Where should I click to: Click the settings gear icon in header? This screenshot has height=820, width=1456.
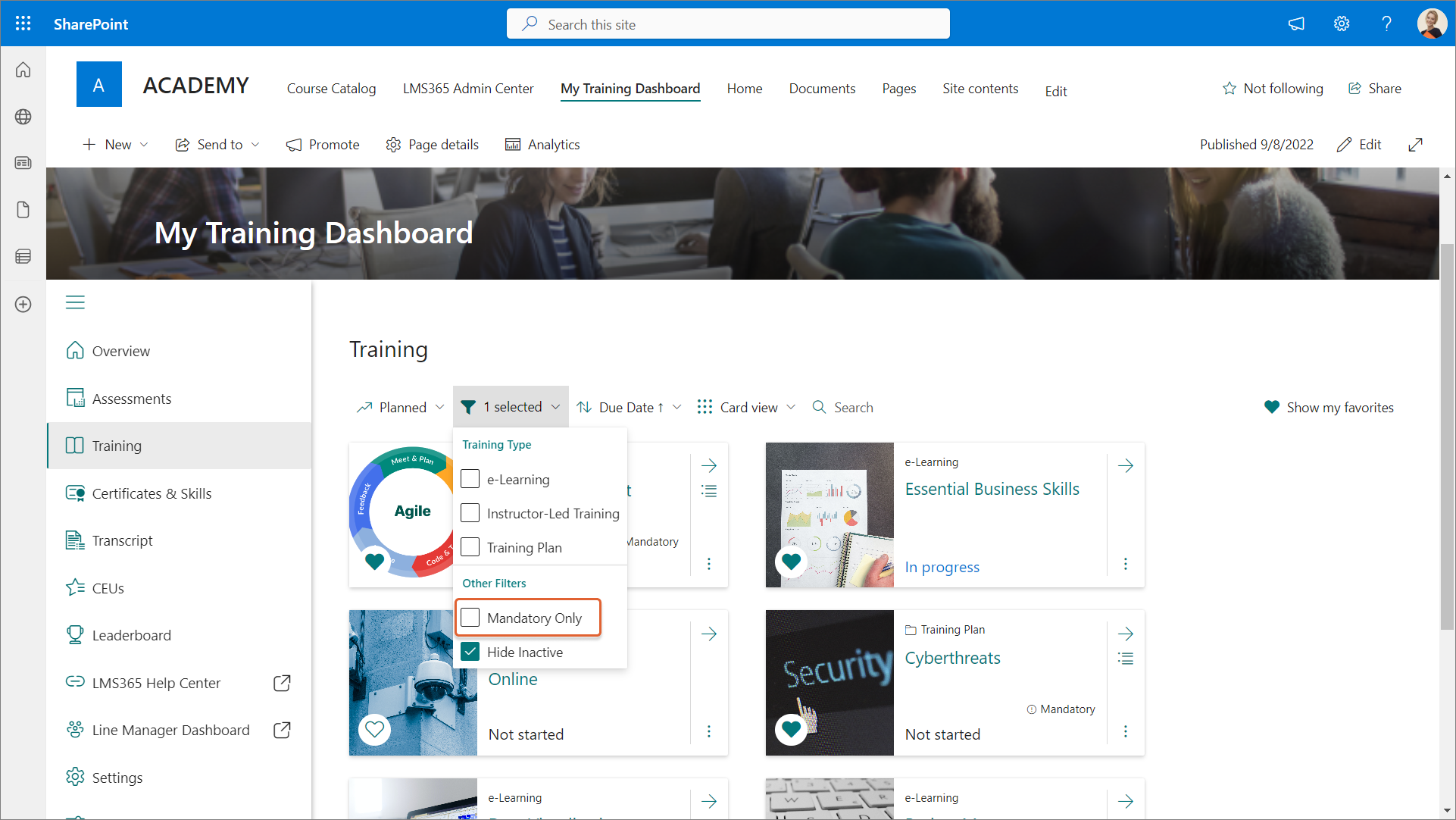[x=1341, y=23]
